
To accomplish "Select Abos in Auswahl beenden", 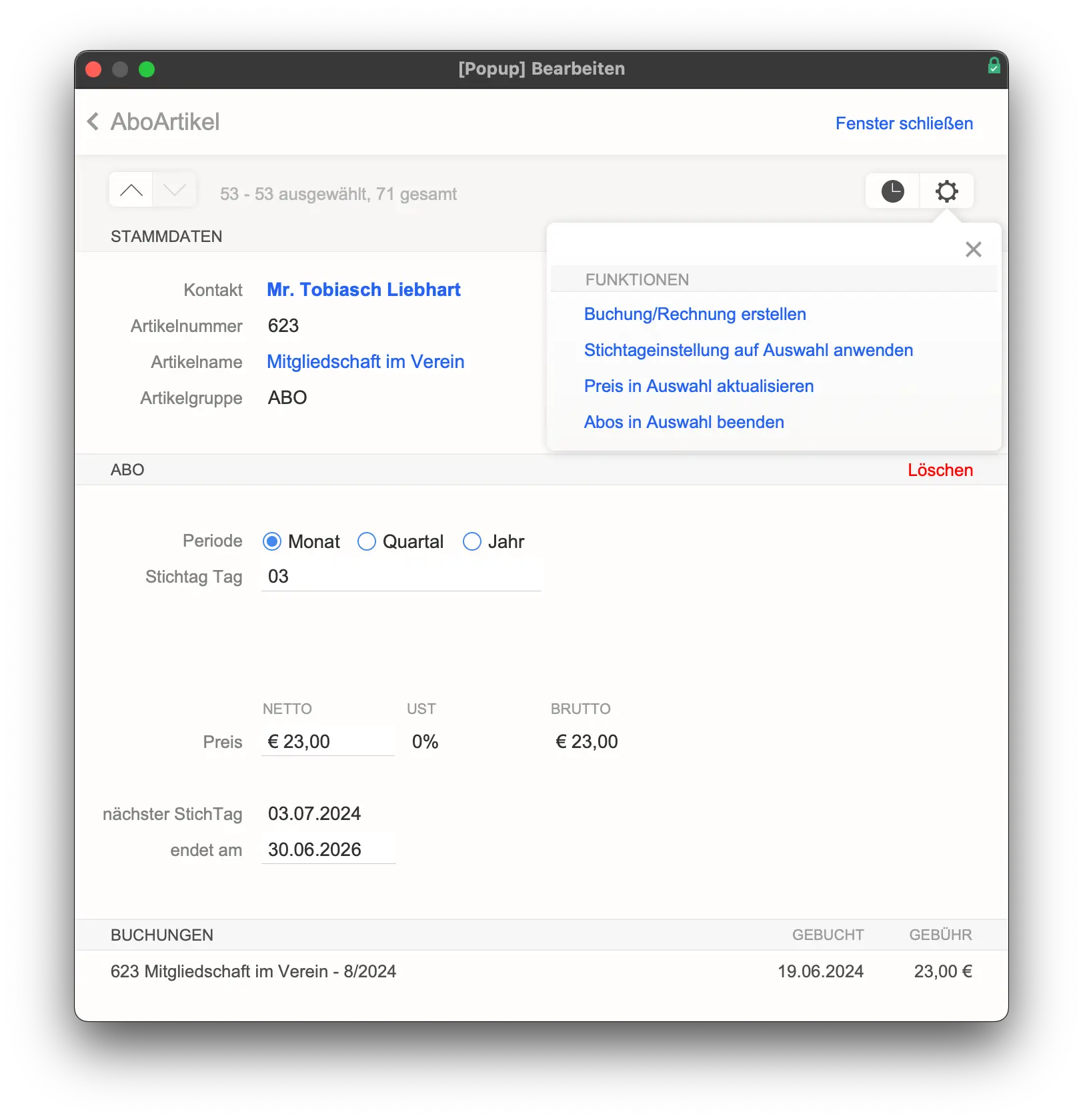I will pos(684,422).
